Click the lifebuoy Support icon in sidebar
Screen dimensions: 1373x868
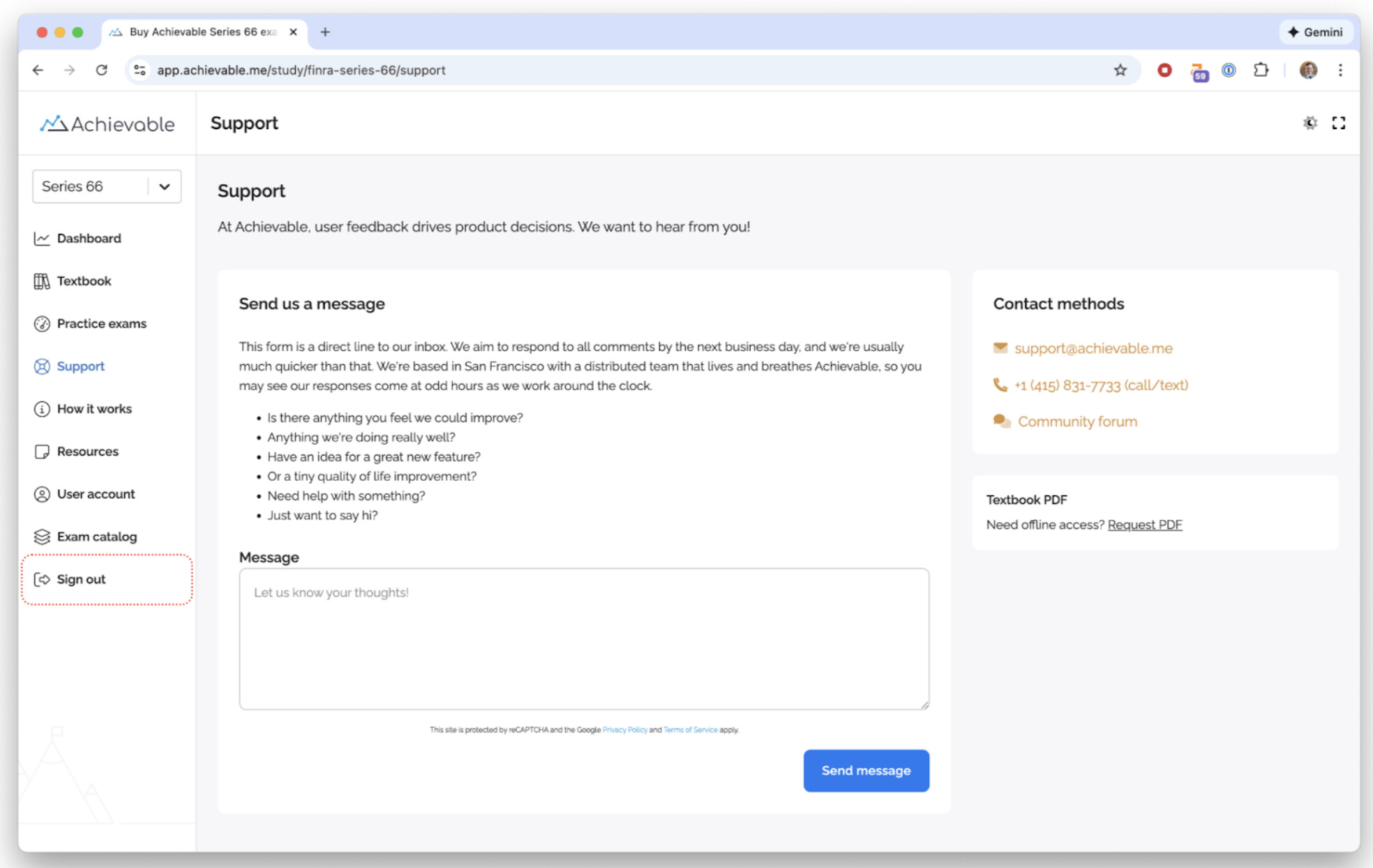(42, 366)
